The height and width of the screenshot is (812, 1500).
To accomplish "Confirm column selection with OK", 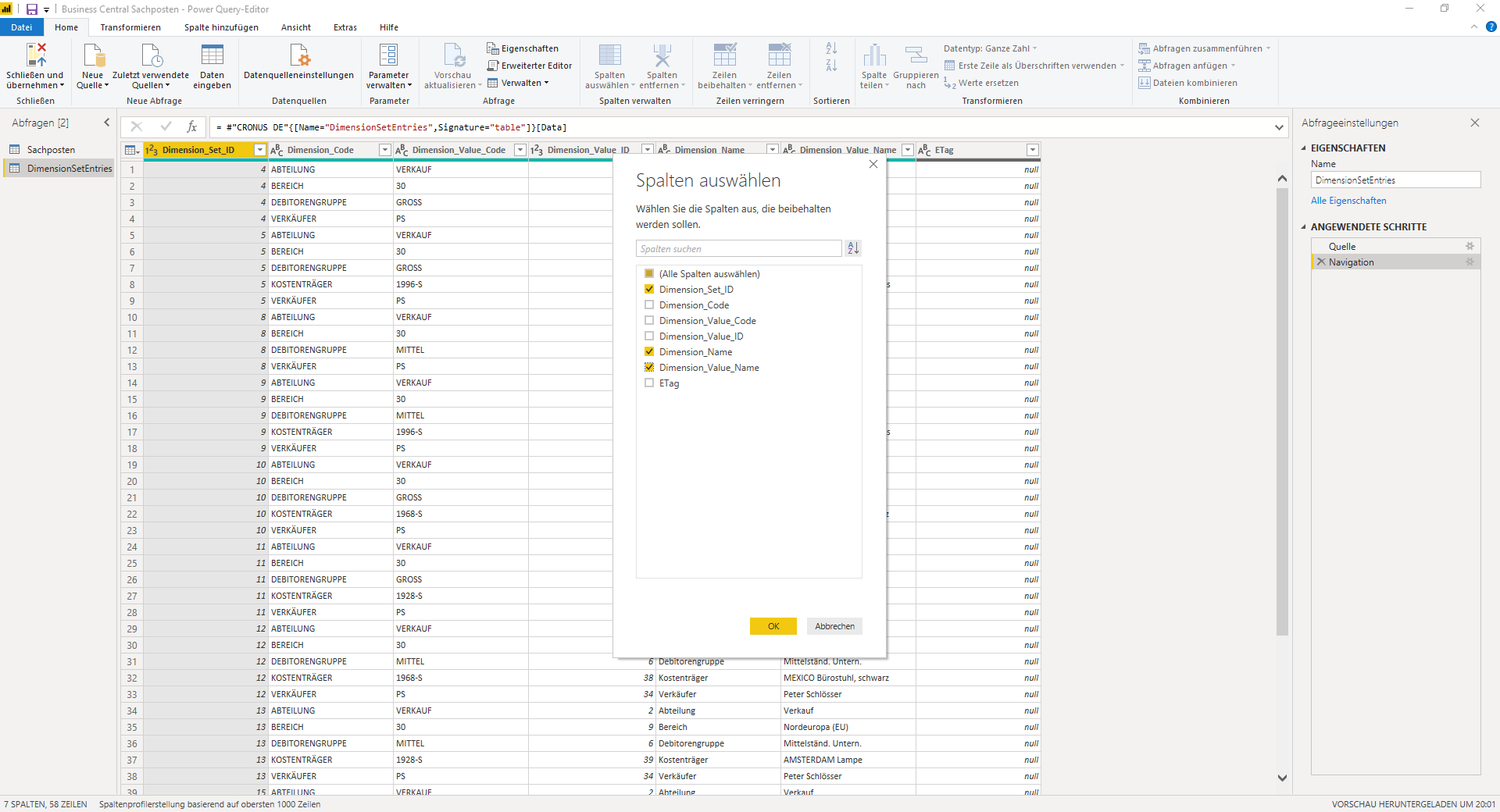I will (773, 626).
